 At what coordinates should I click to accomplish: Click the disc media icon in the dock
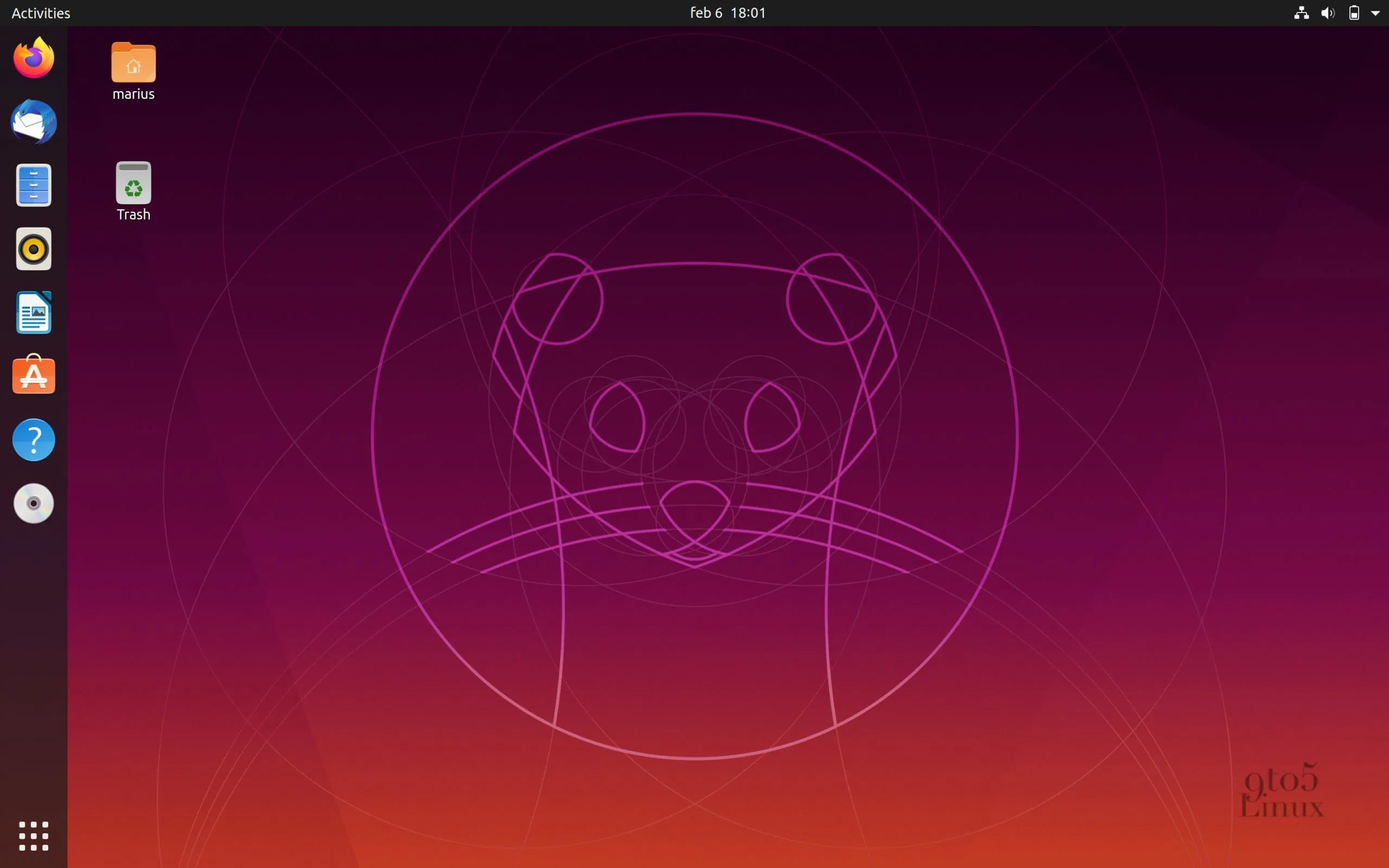[33, 503]
